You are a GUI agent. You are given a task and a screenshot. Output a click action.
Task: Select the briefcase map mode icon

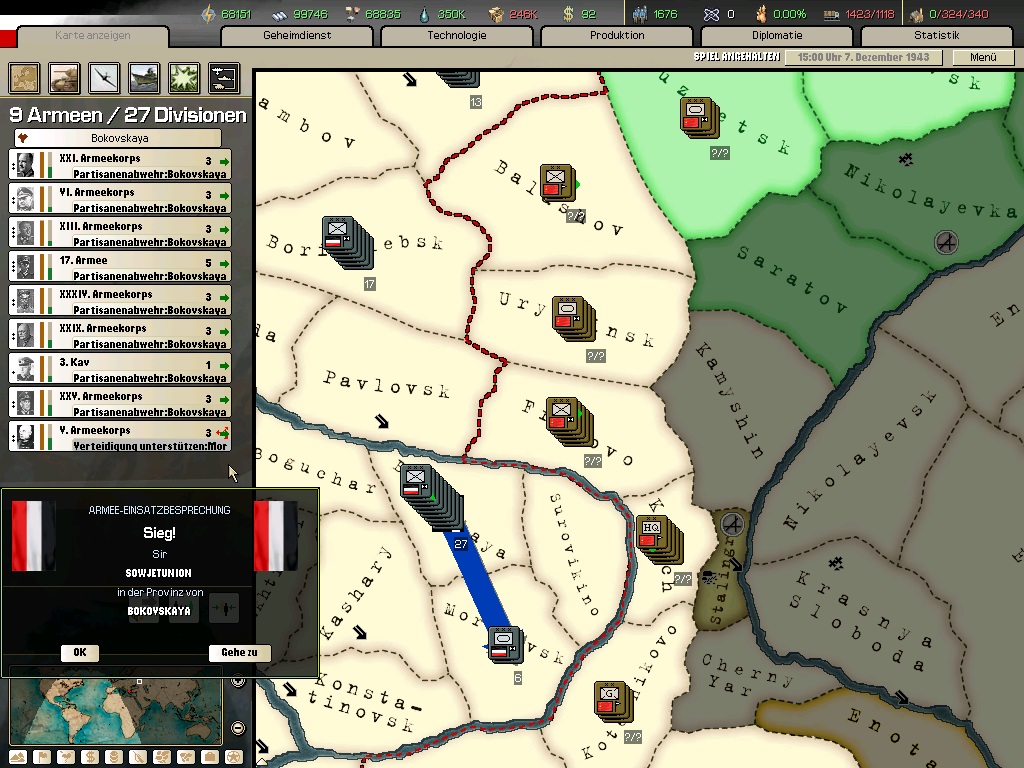(x=210, y=758)
